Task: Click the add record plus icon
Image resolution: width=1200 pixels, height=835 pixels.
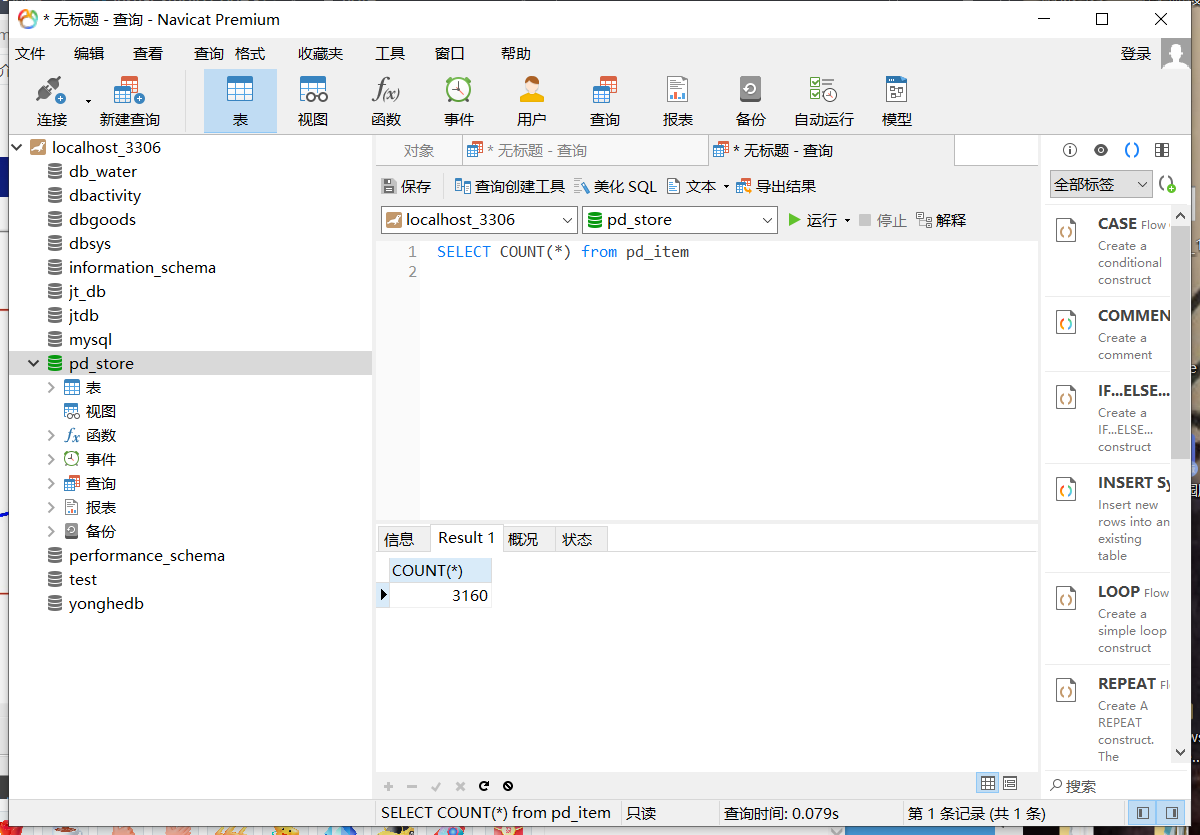Action: coord(388,786)
